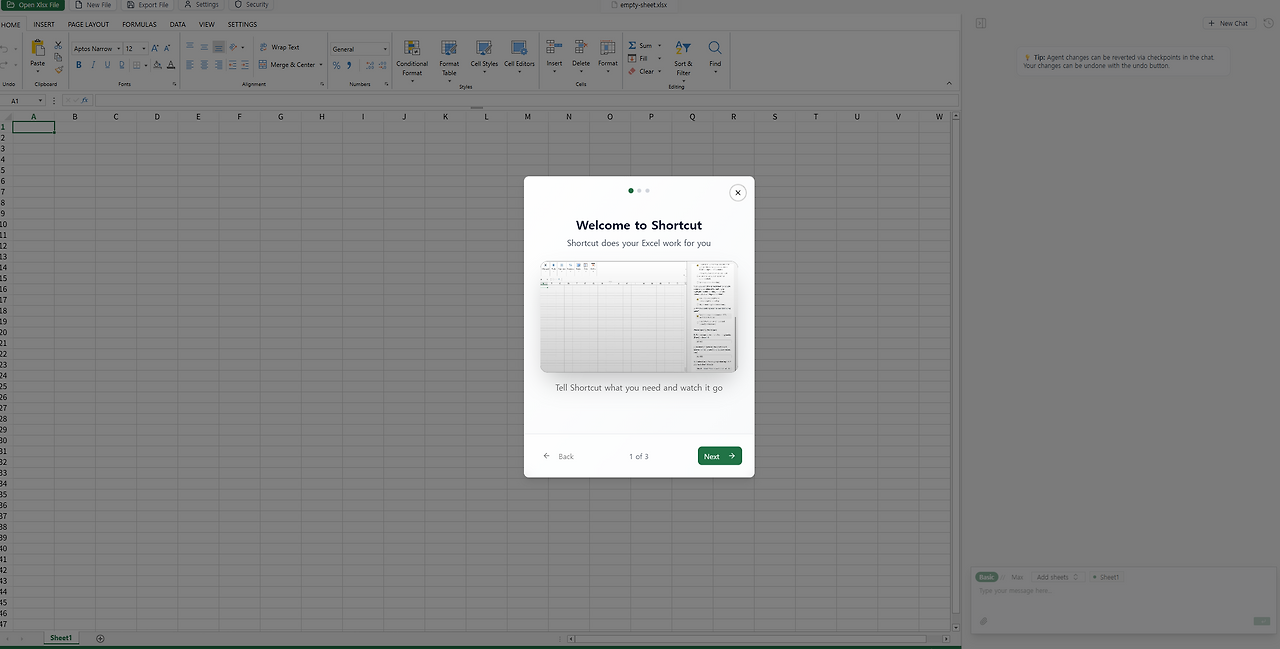Switch to the INSERT ribbon tab
Screen dimensions: 1280x649
click(x=44, y=24)
